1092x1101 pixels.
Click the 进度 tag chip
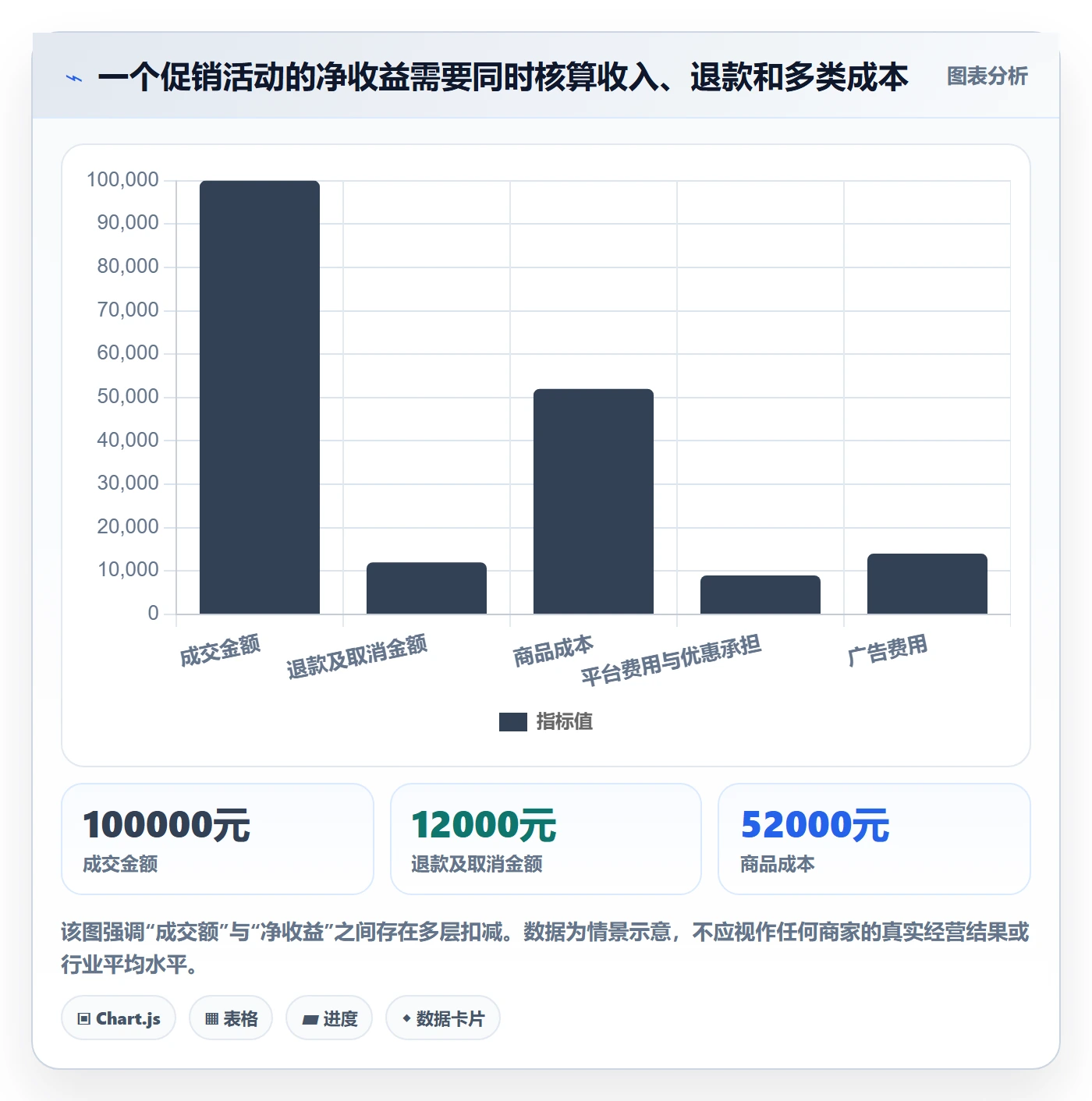pyautogui.click(x=329, y=1018)
